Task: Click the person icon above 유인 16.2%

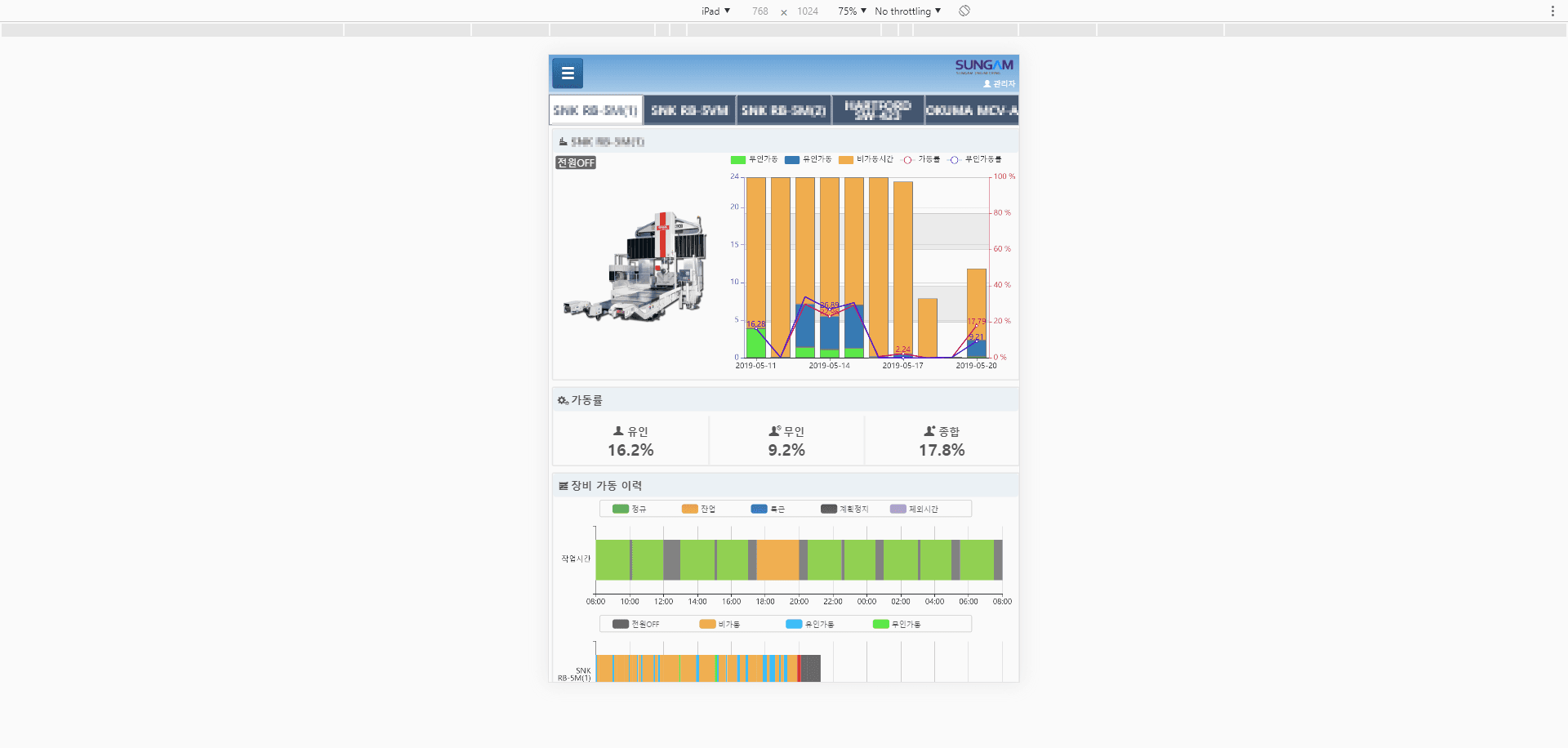Action: coord(618,430)
